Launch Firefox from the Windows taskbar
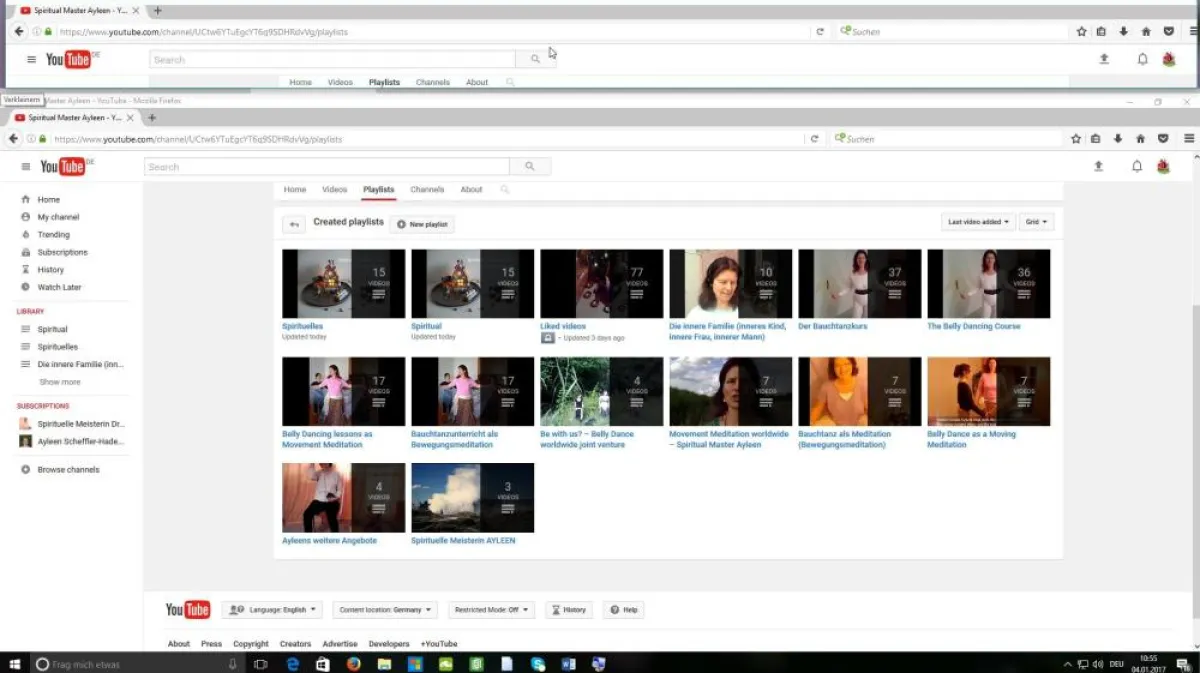Viewport: 1200px width, 673px height. (353, 664)
